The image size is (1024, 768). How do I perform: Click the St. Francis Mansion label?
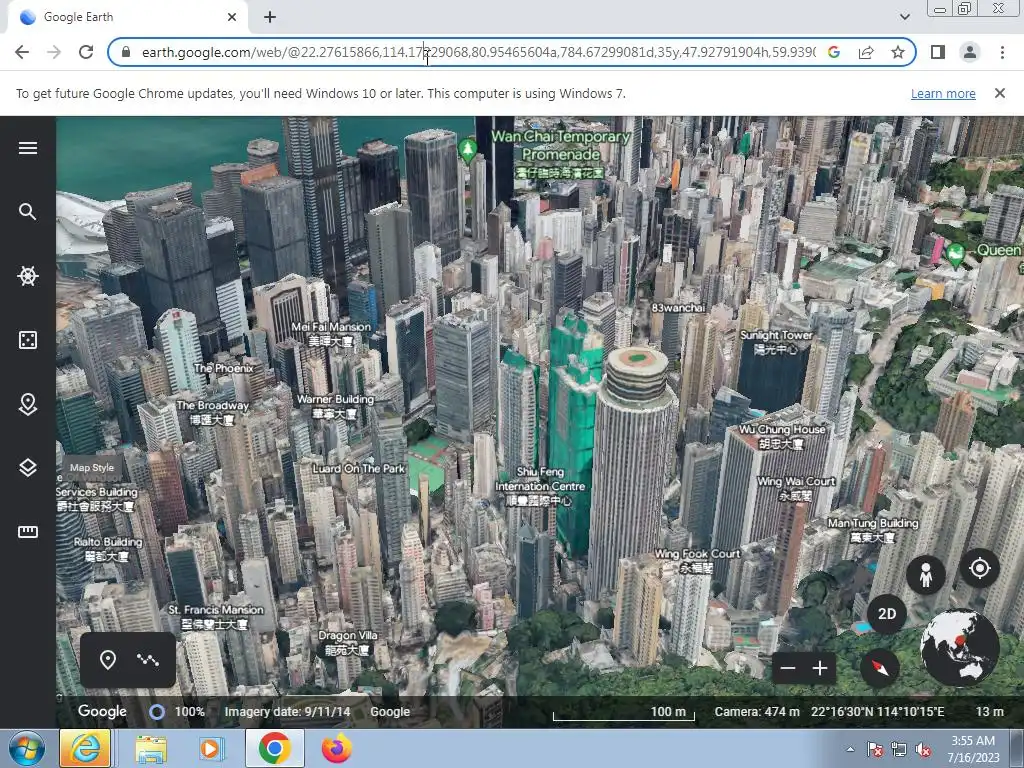(216, 616)
